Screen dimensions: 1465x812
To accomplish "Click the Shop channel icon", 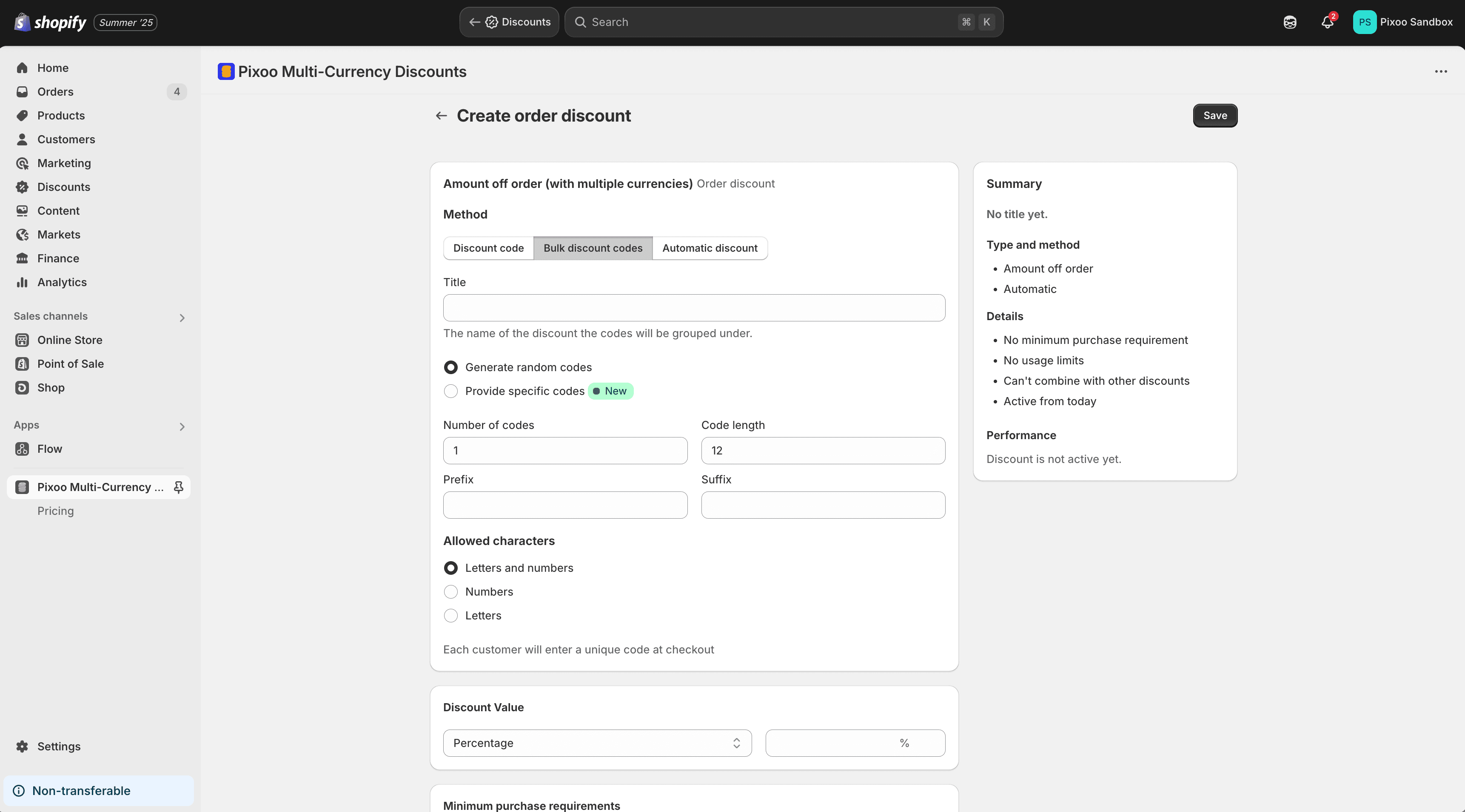I will point(22,388).
